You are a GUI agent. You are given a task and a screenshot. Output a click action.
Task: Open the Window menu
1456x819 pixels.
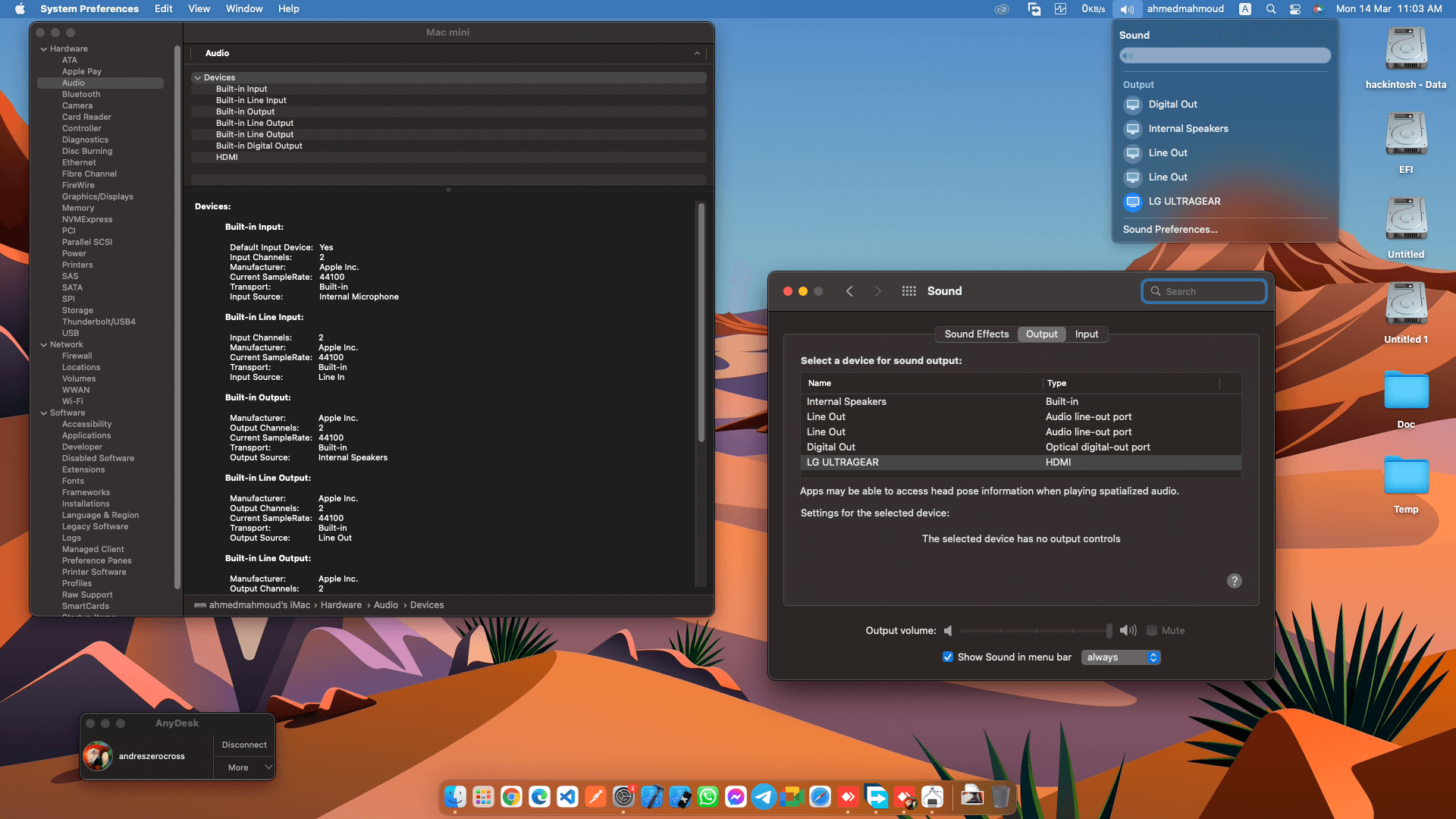pyautogui.click(x=244, y=9)
